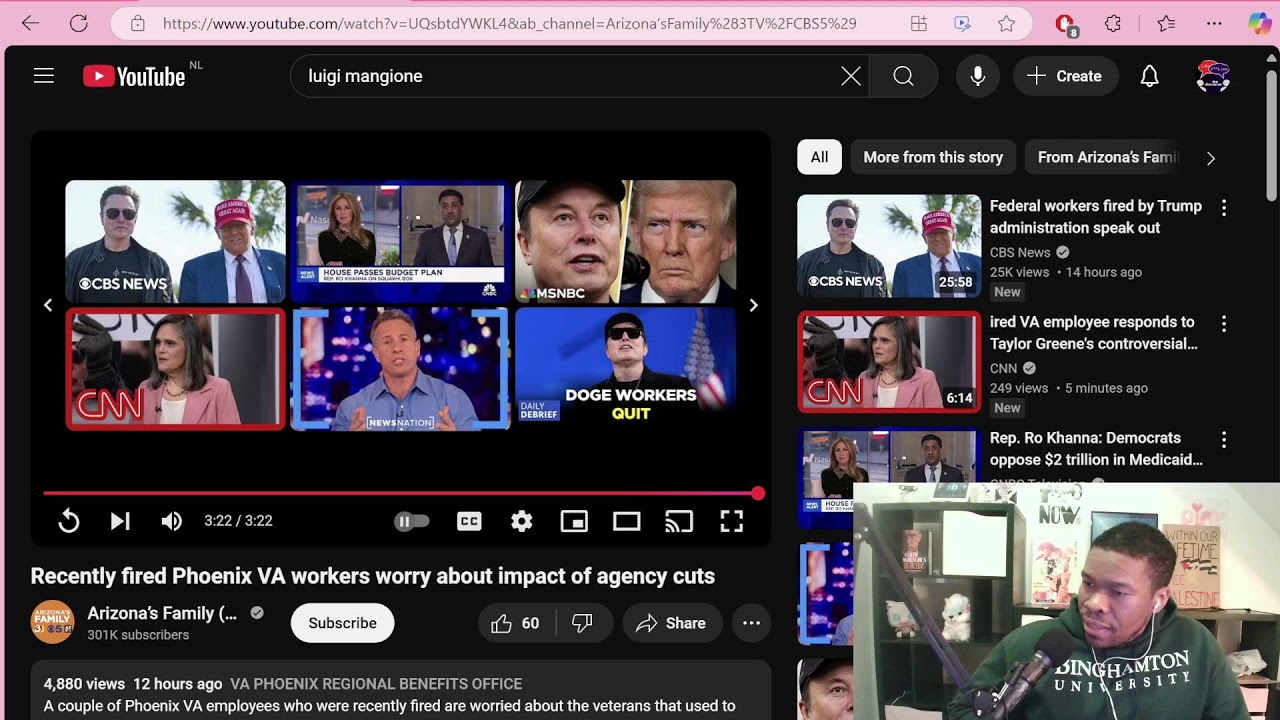Open the picture-in-picture address bar icon

coord(962,23)
